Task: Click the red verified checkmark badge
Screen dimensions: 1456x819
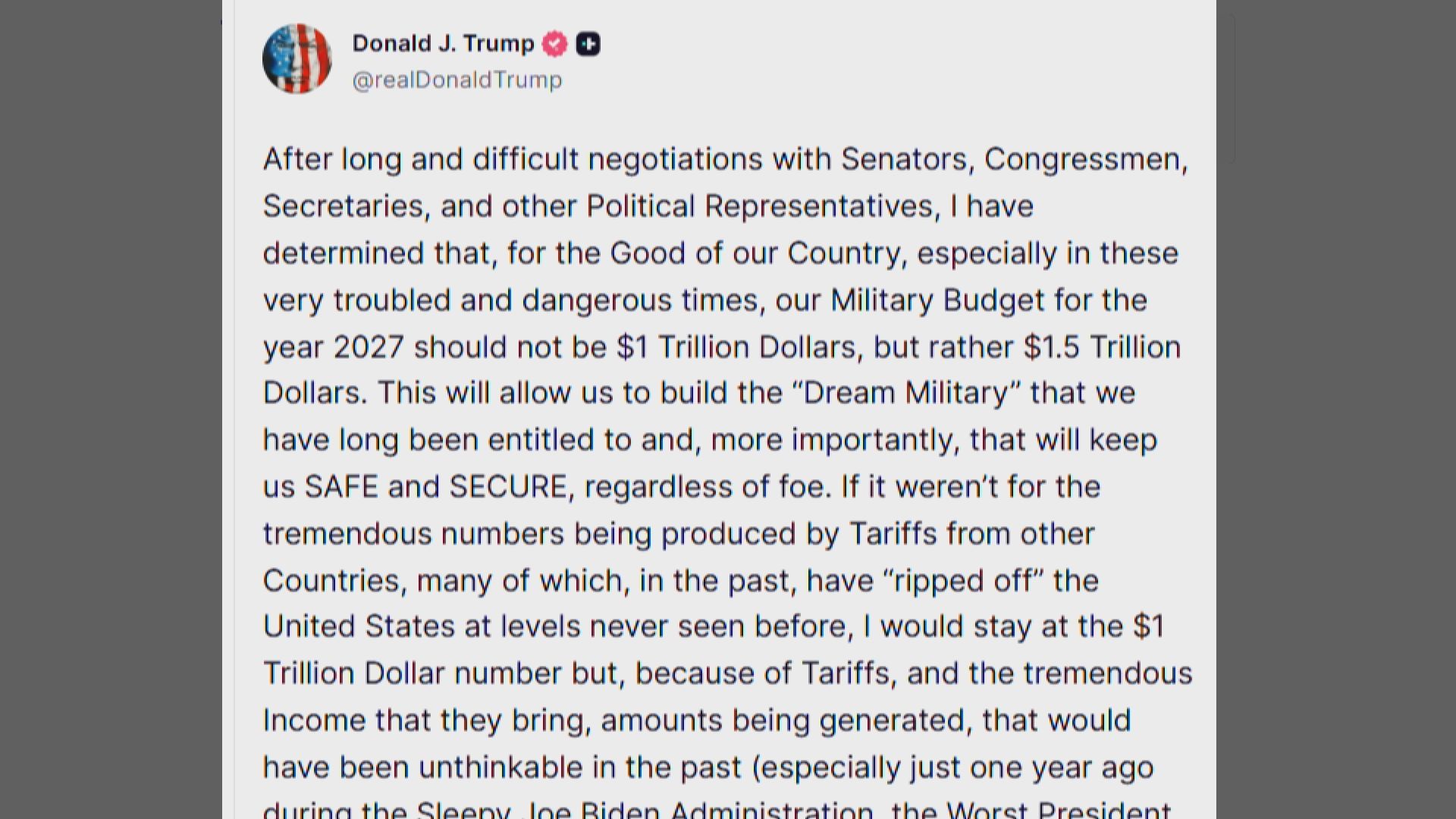Action: pyautogui.click(x=555, y=44)
